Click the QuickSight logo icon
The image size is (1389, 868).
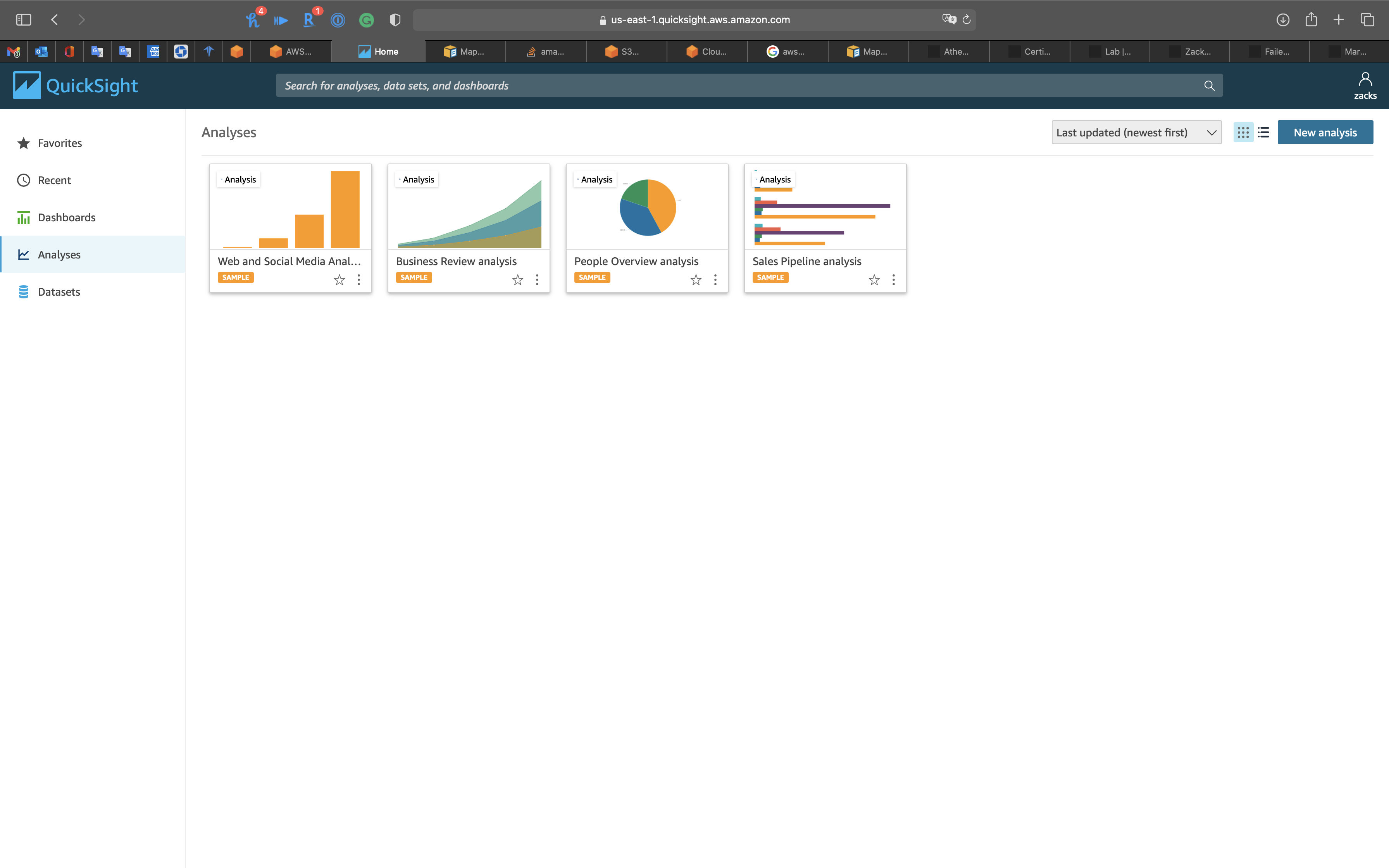[x=27, y=86]
